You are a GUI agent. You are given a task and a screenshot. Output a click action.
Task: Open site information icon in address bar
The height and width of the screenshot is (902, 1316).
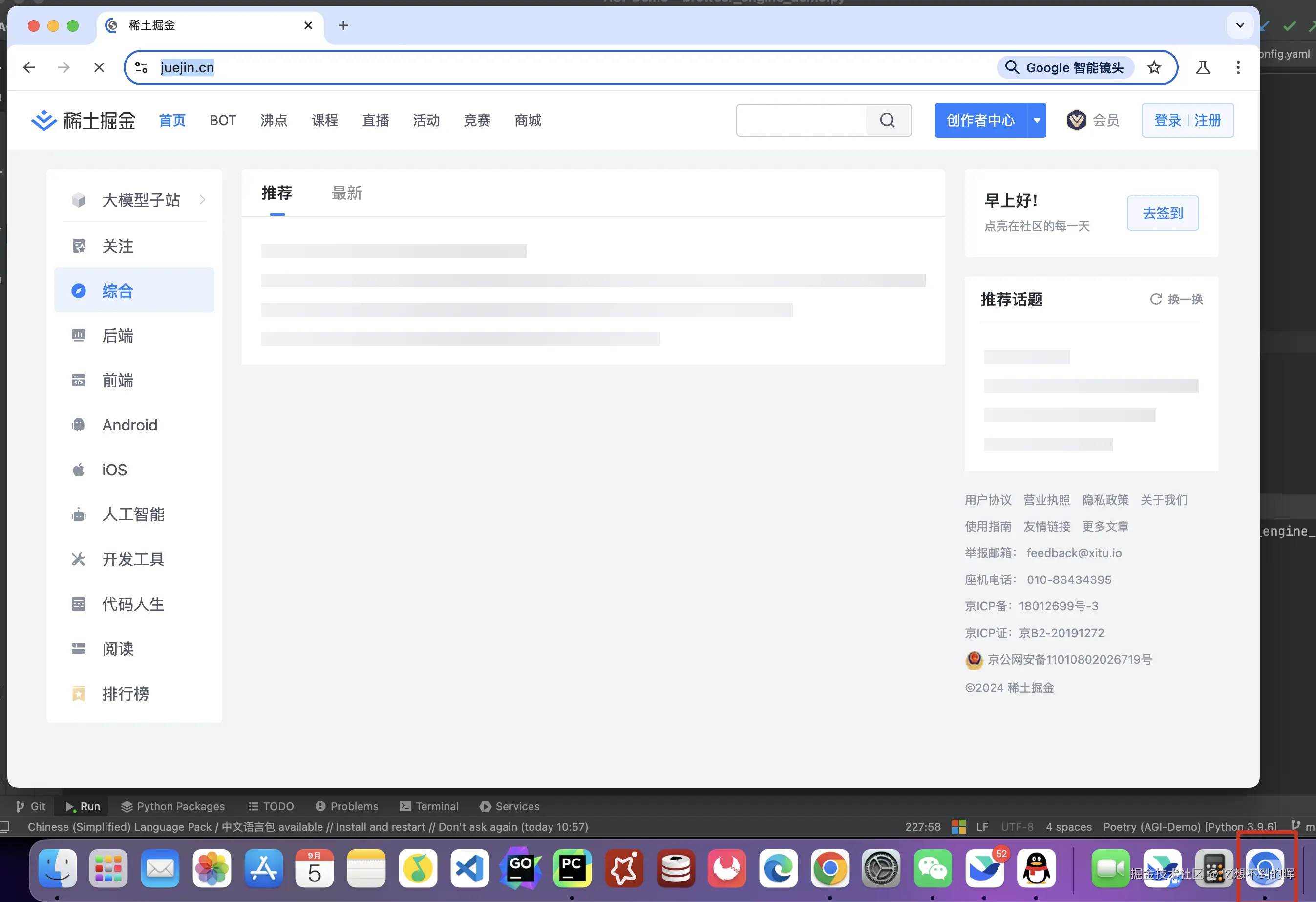(x=142, y=68)
